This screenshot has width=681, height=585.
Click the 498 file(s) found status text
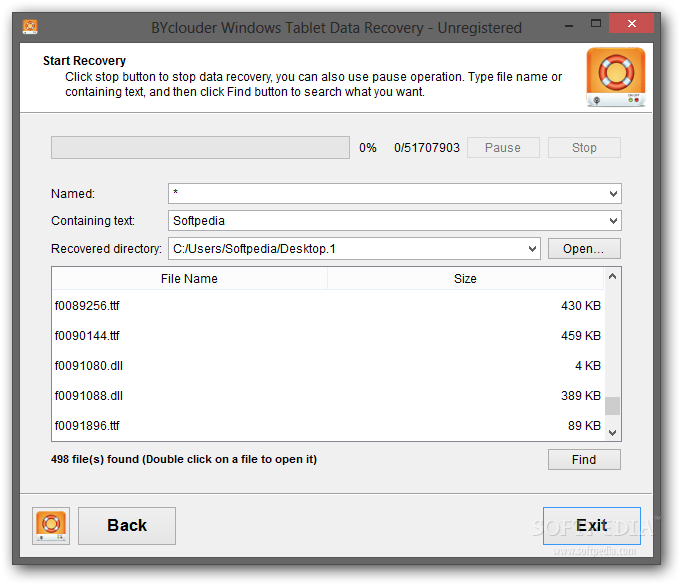pyautogui.click(x=184, y=459)
